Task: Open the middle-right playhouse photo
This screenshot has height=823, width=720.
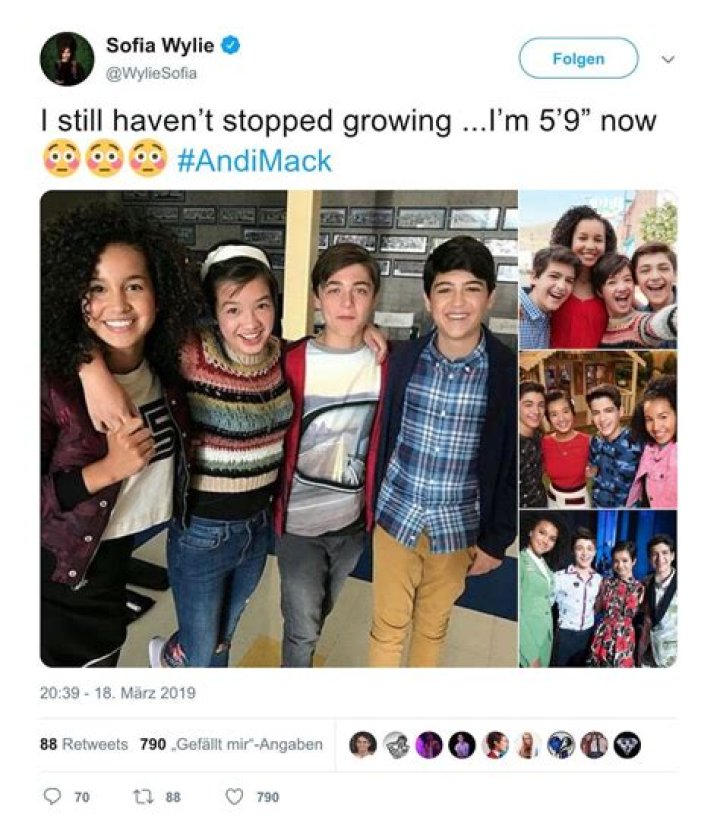Action: pos(598,429)
